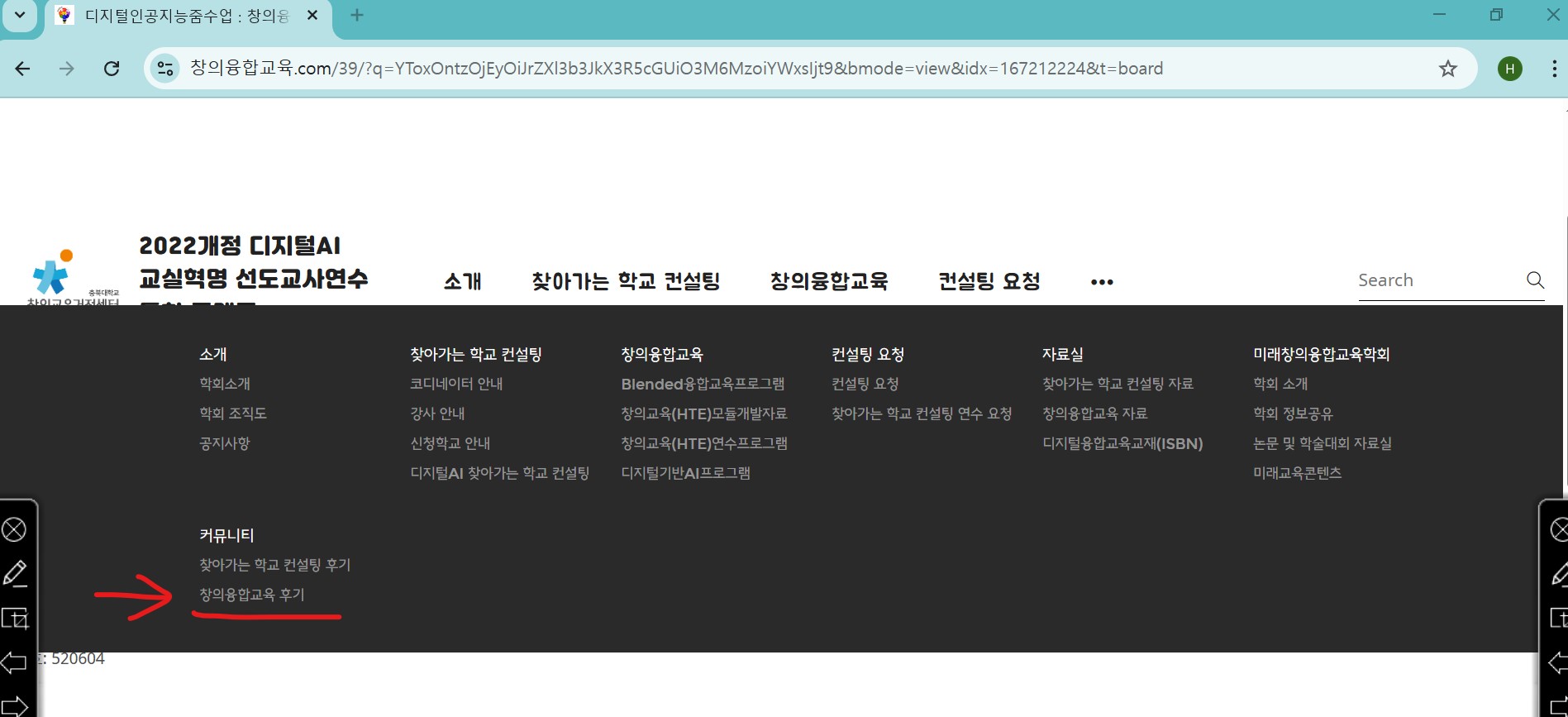The width and height of the screenshot is (1568, 717).
Task: Select the 미래창의융합교육학회 heading
Action: (x=1322, y=354)
